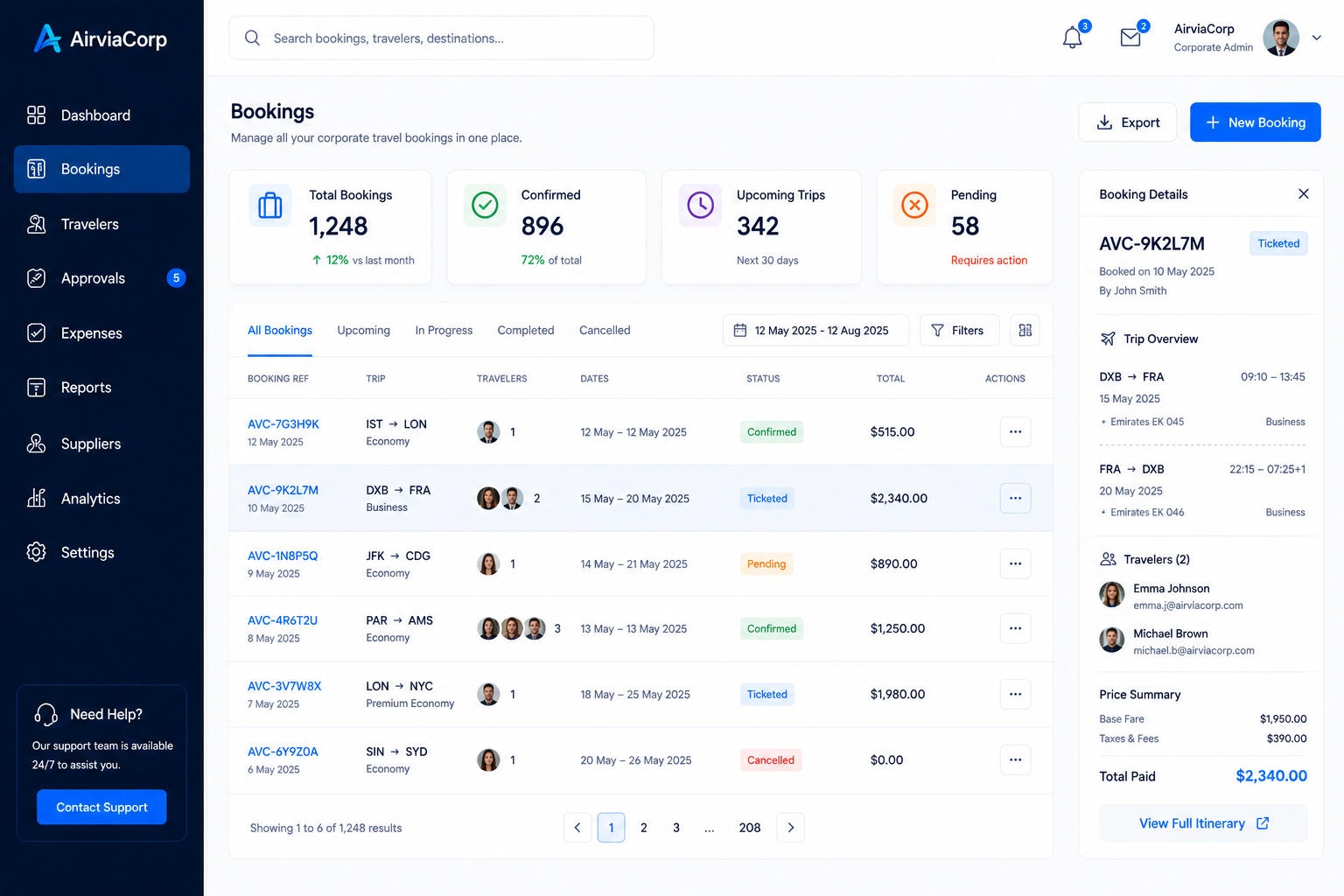Switch to the Upcoming tab
Image resolution: width=1344 pixels, height=896 pixels.
click(x=364, y=331)
